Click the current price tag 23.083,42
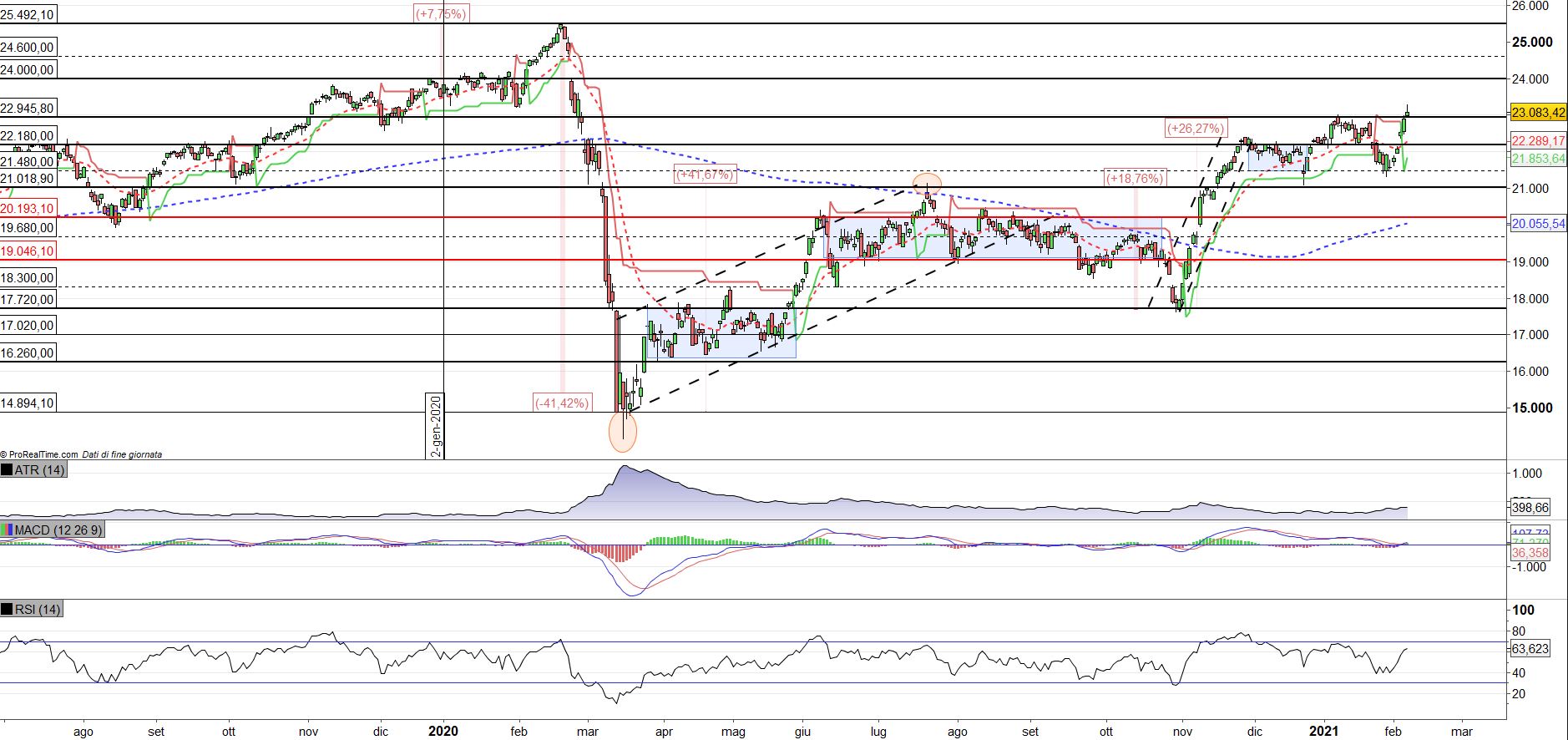The width and height of the screenshot is (1568, 740). pyautogui.click(x=1538, y=112)
